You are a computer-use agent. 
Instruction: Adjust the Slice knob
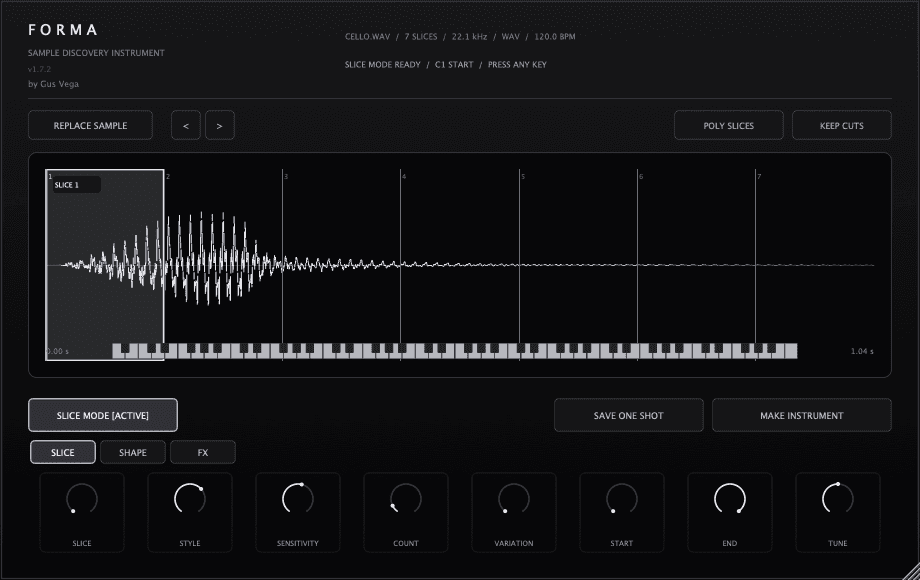(x=82, y=499)
